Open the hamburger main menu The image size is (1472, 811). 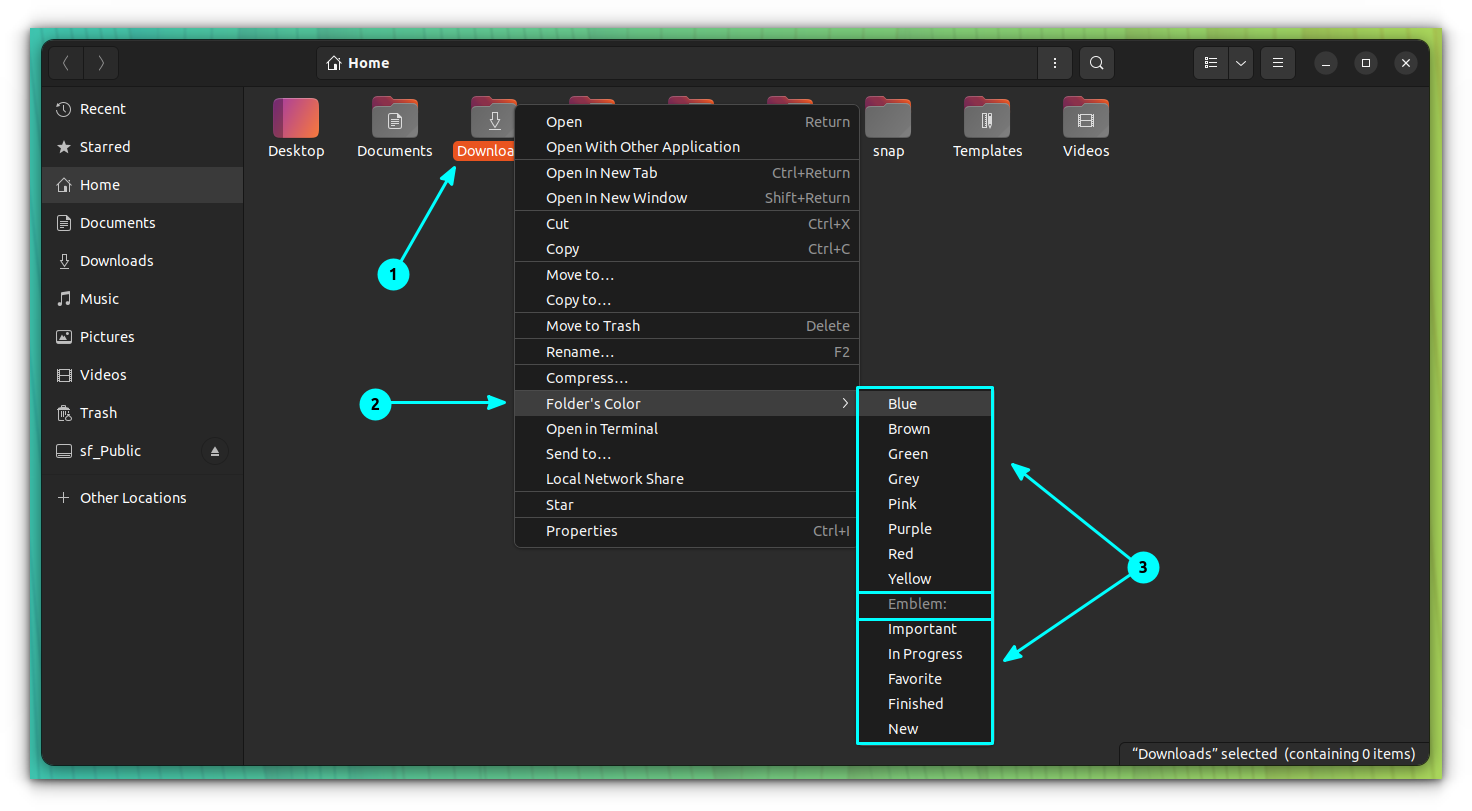coord(1278,63)
